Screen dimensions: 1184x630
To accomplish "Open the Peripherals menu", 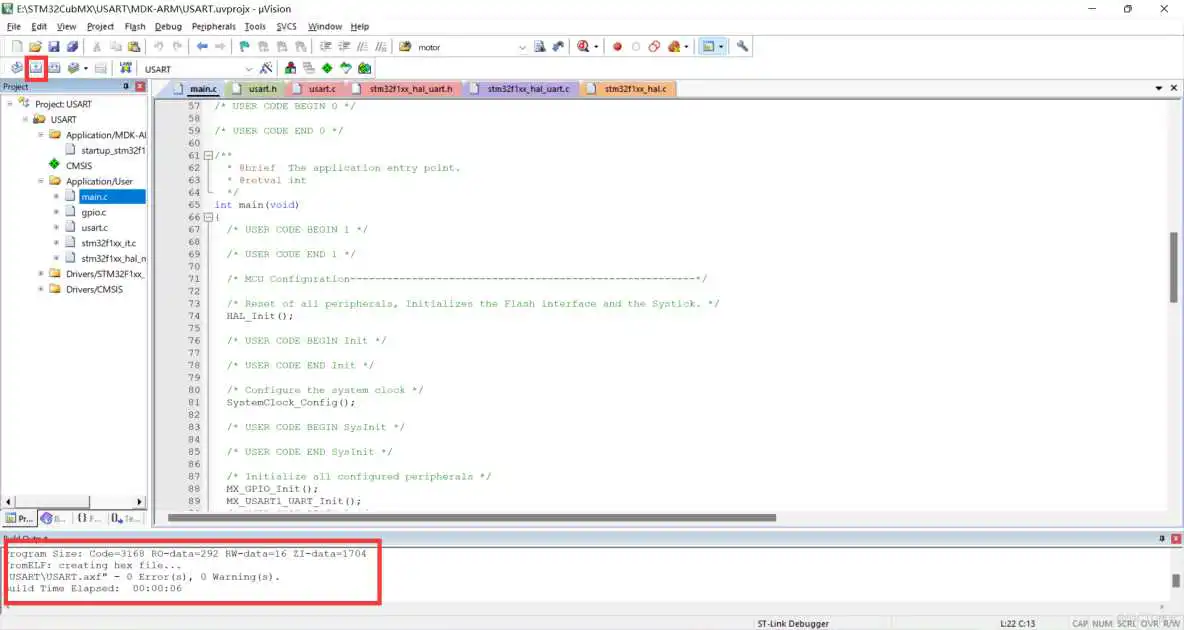I will click(x=213, y=26).
